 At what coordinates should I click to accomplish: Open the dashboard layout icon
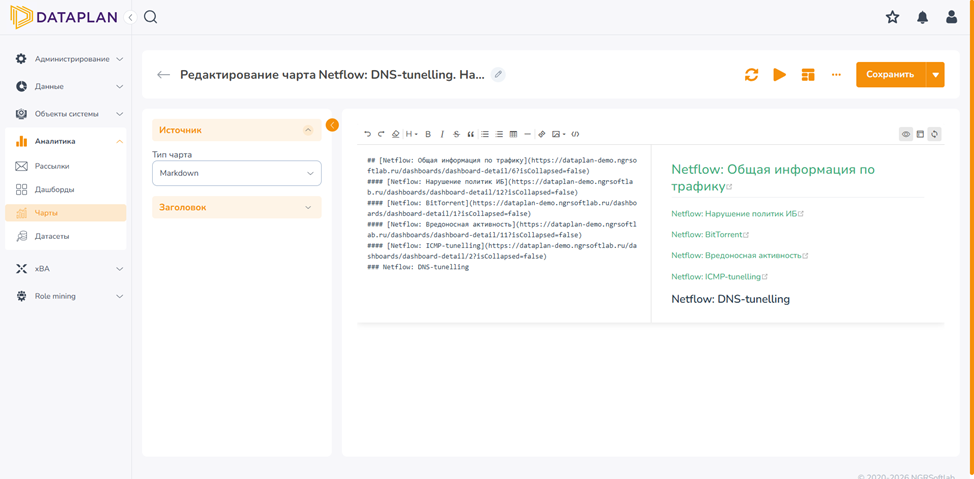(x=808, y=75)
